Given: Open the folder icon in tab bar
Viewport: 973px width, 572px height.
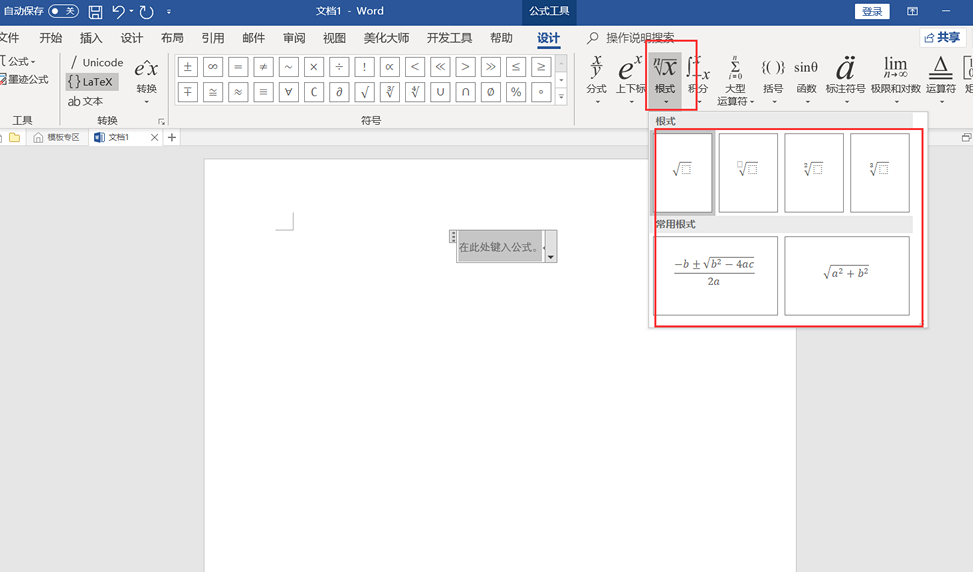Looking at the screenshot, I should pyautogui.click(x=14, y=137).
